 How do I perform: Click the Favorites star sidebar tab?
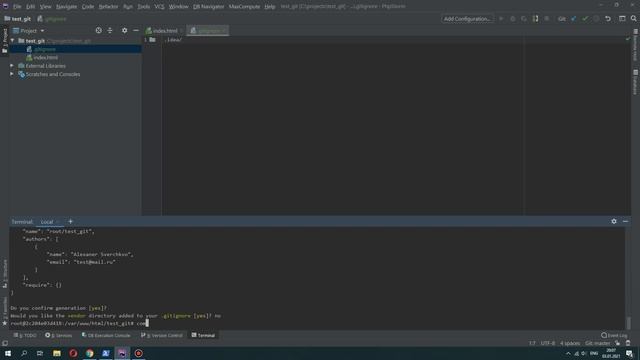click(x=4, y=311)
